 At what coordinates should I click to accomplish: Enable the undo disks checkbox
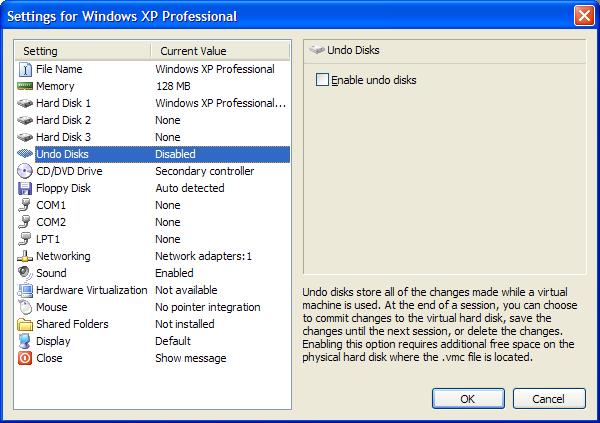tap(322, 80)
